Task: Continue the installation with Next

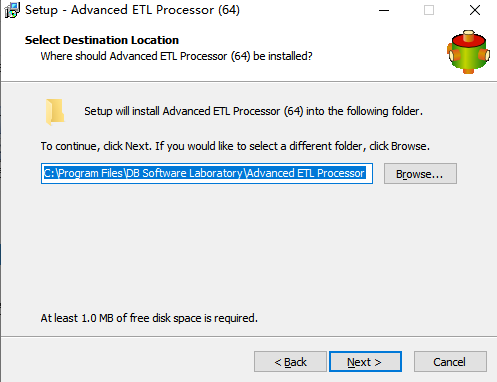Action: click(365, 362)
